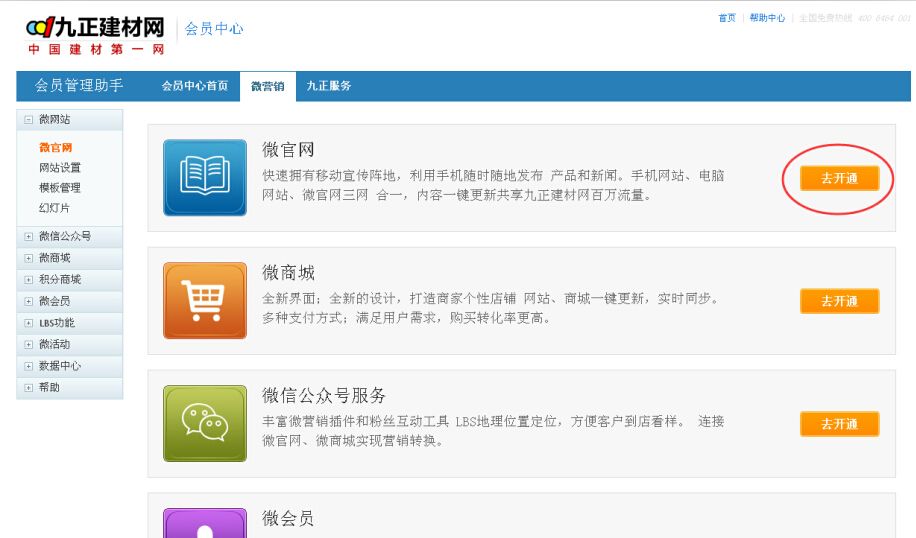The width and height of the screenshot is (916, 538).
Task: Switch to the 九正服务 tab
Action: tap(329, 86)
